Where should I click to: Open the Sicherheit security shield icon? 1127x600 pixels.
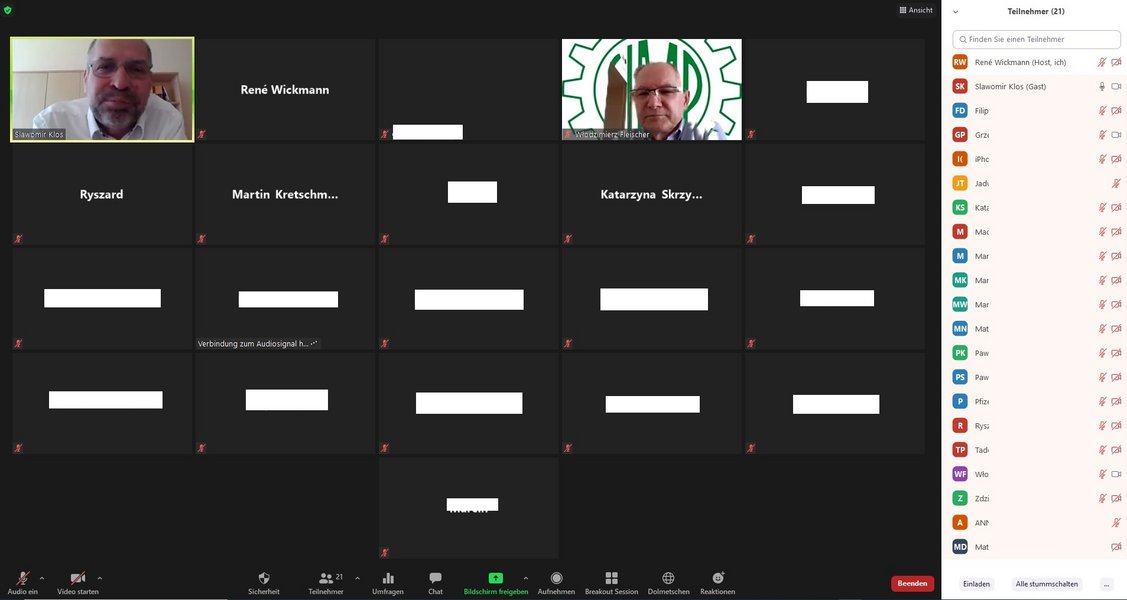[x=264, y=578]
